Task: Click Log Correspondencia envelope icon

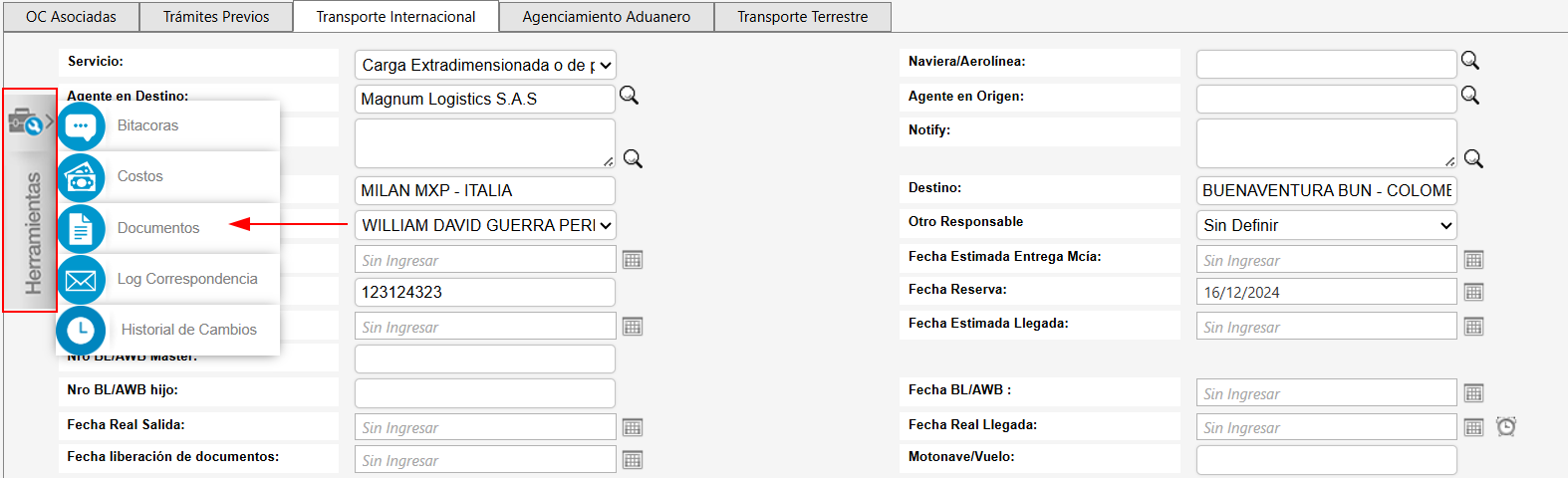Action: click(81, 280)
